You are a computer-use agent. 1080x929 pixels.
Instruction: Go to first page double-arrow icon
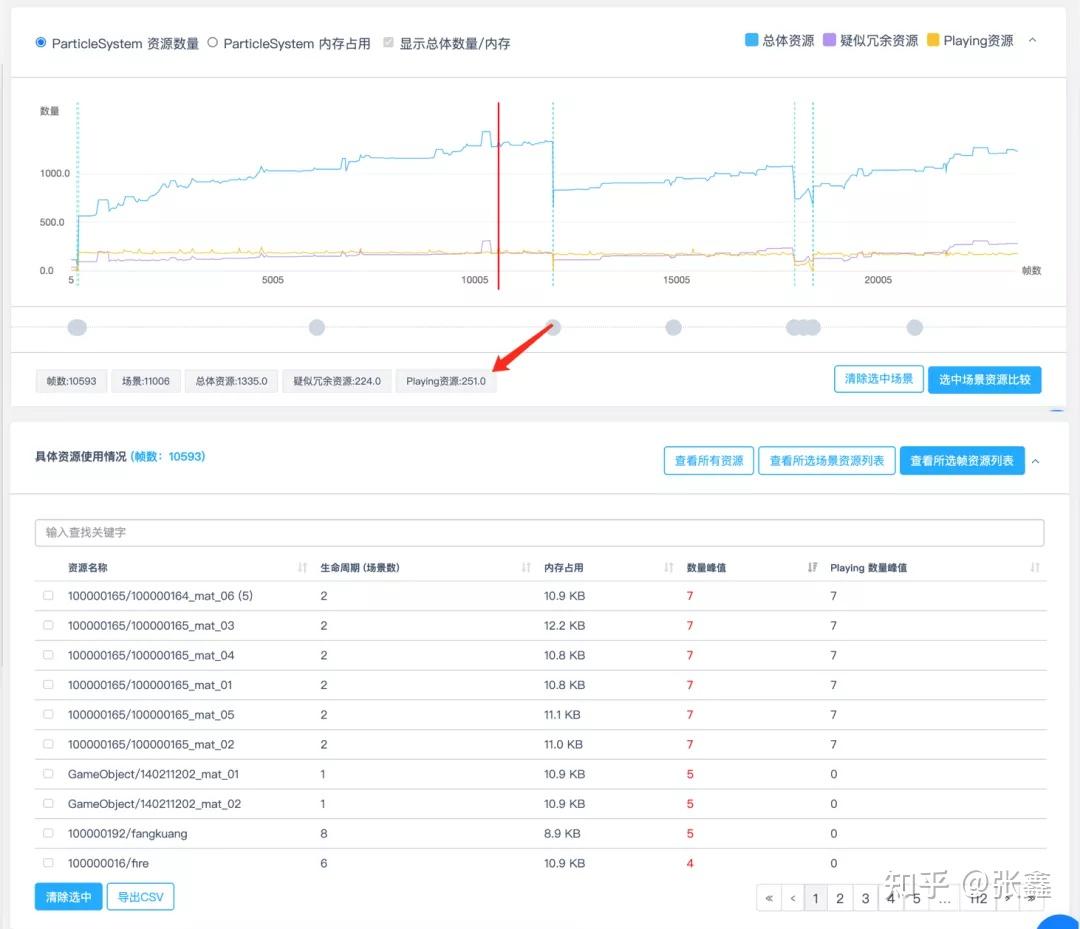click(x=769, y=898)
